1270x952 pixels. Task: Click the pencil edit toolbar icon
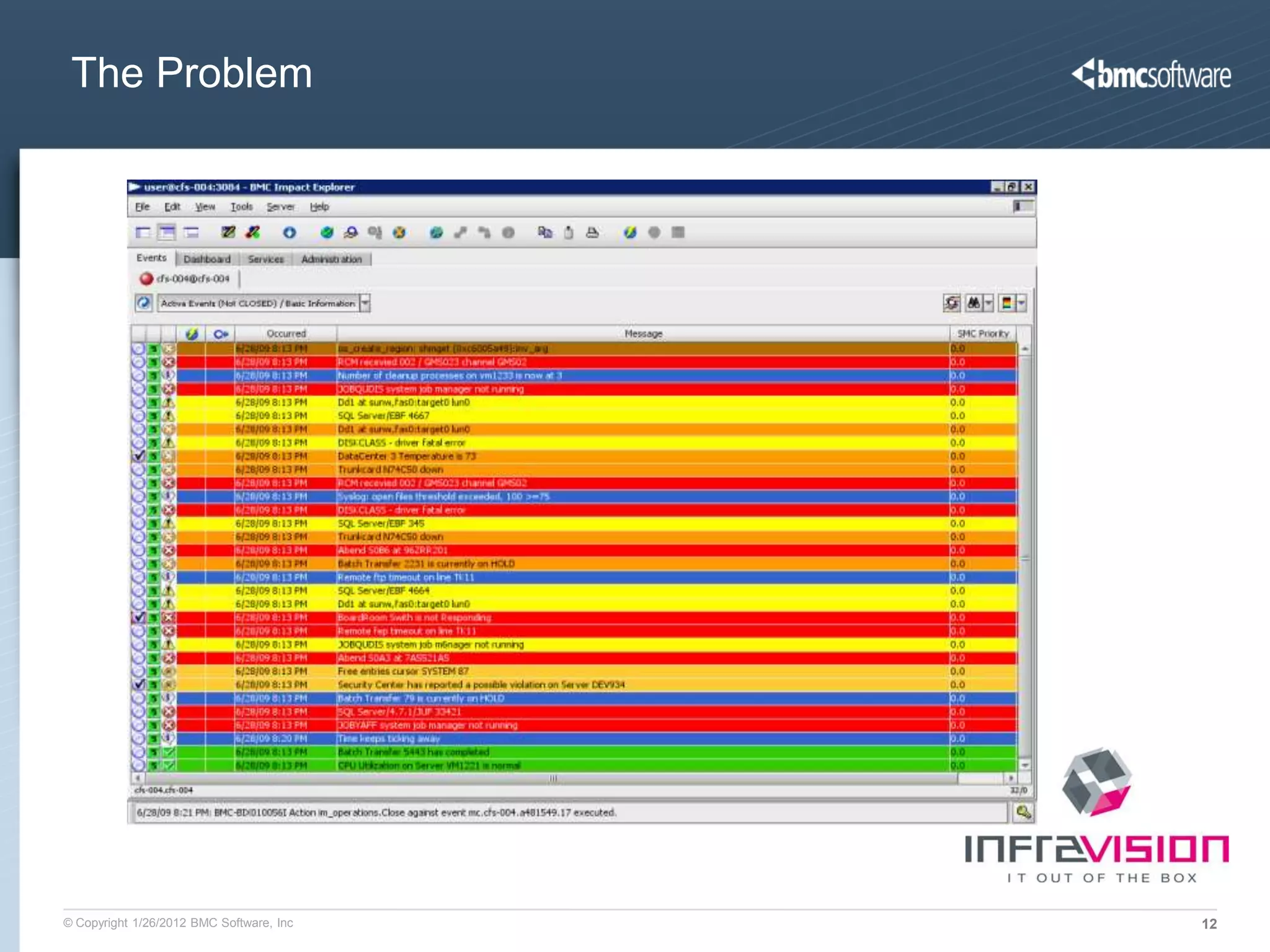(x=228, y=232)
